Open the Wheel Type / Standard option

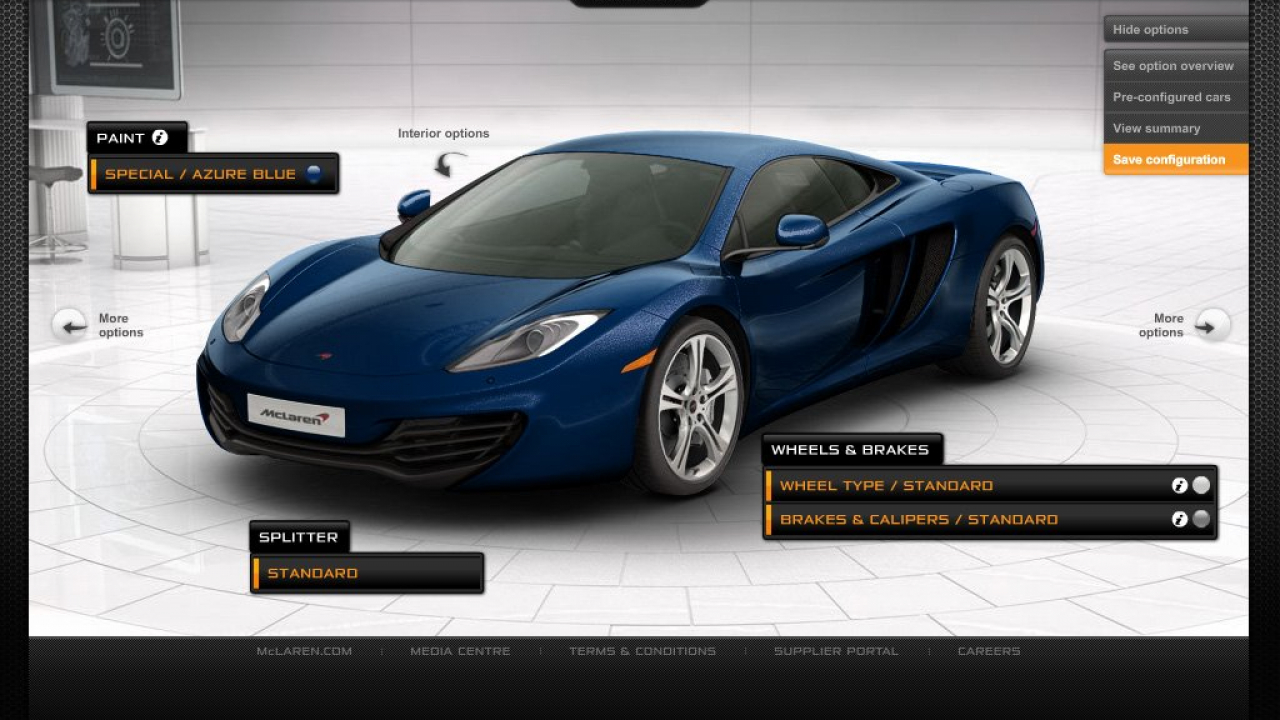click(x=990, y=486)
